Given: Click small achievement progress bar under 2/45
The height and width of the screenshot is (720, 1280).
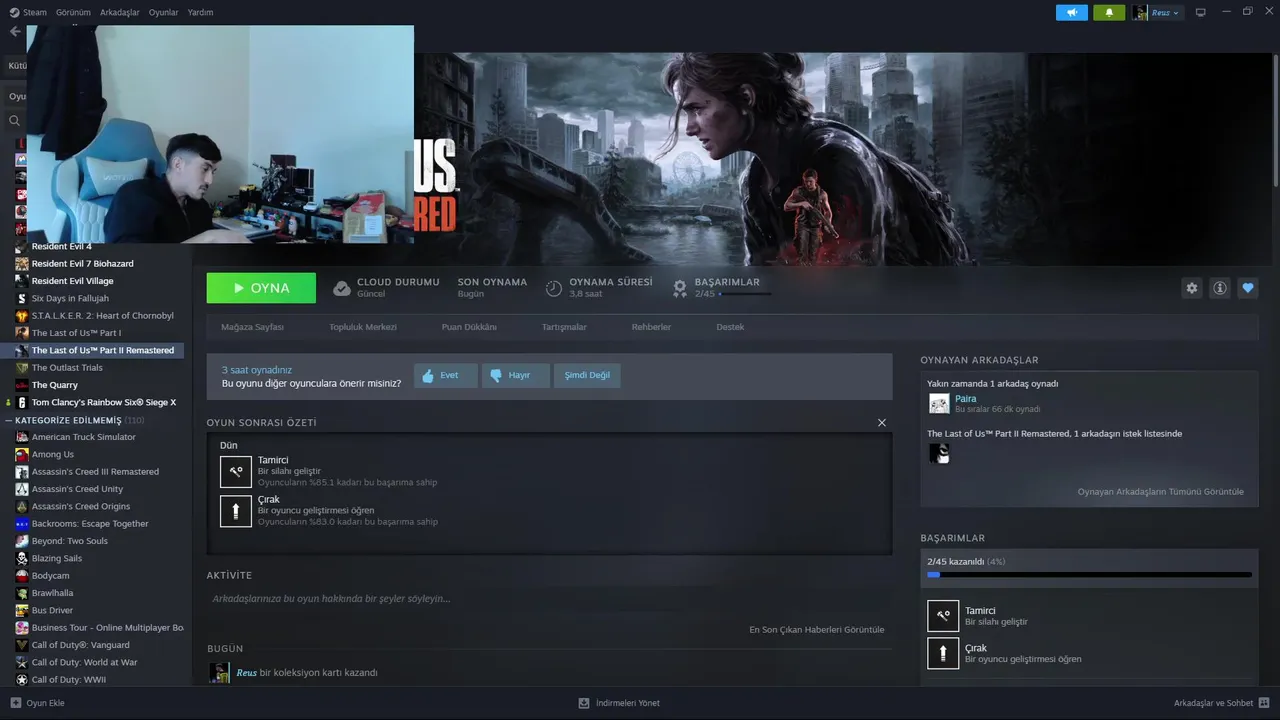Looking at the screenshot, I should click(744, 295).
